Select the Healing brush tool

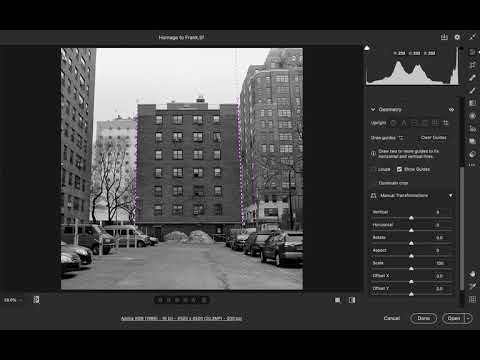472,78
